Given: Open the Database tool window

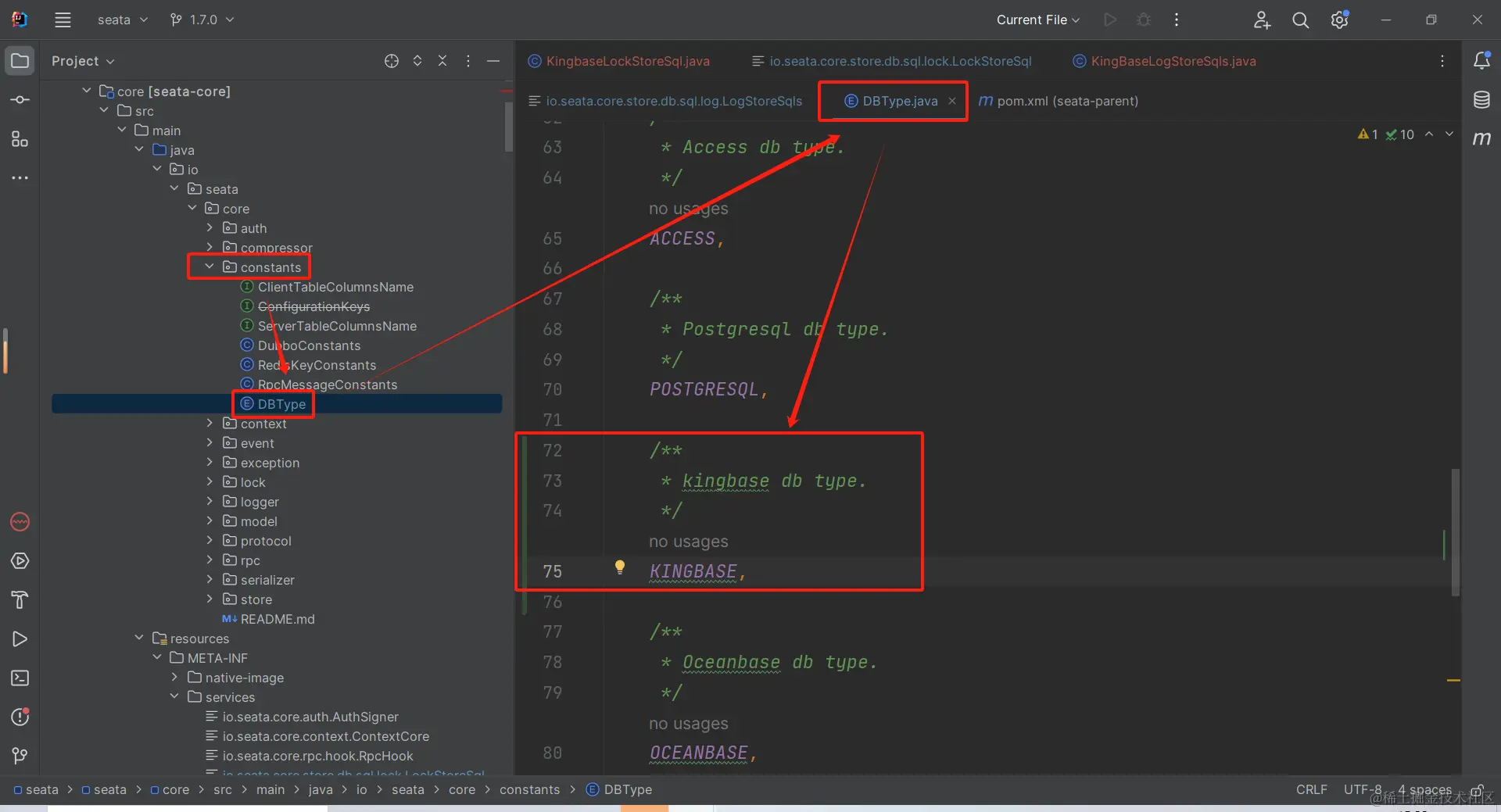Looking at the screenshot, I should (x=1481, y=99).
